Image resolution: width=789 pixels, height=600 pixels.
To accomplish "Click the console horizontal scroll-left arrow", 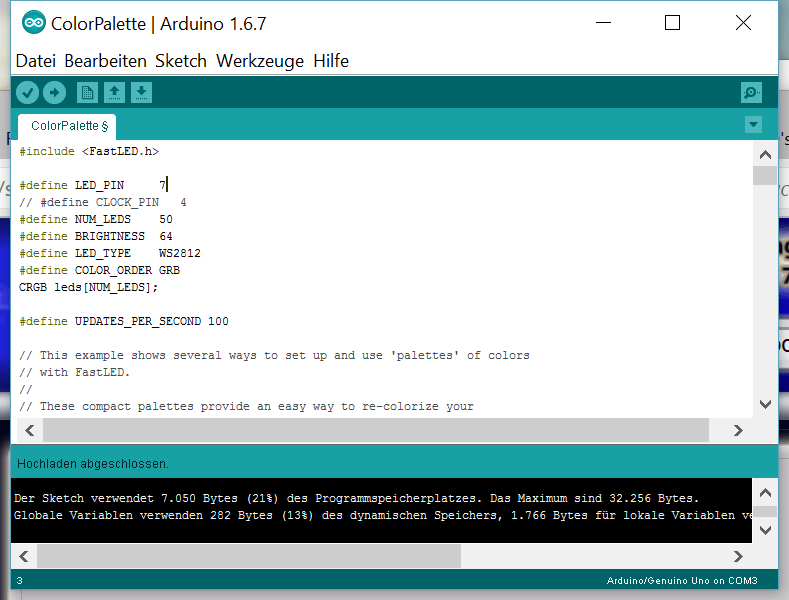I will 24,556.
